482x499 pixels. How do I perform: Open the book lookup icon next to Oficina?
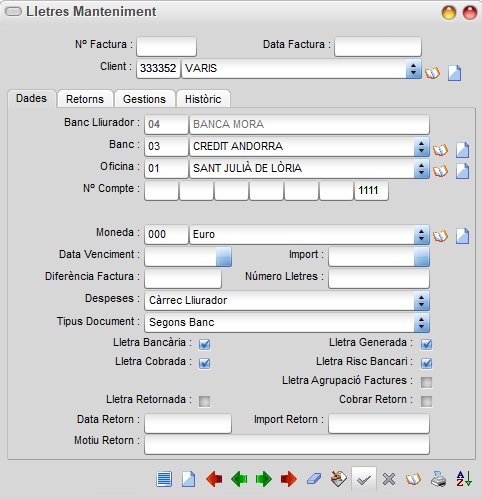[x=440, y=171]
